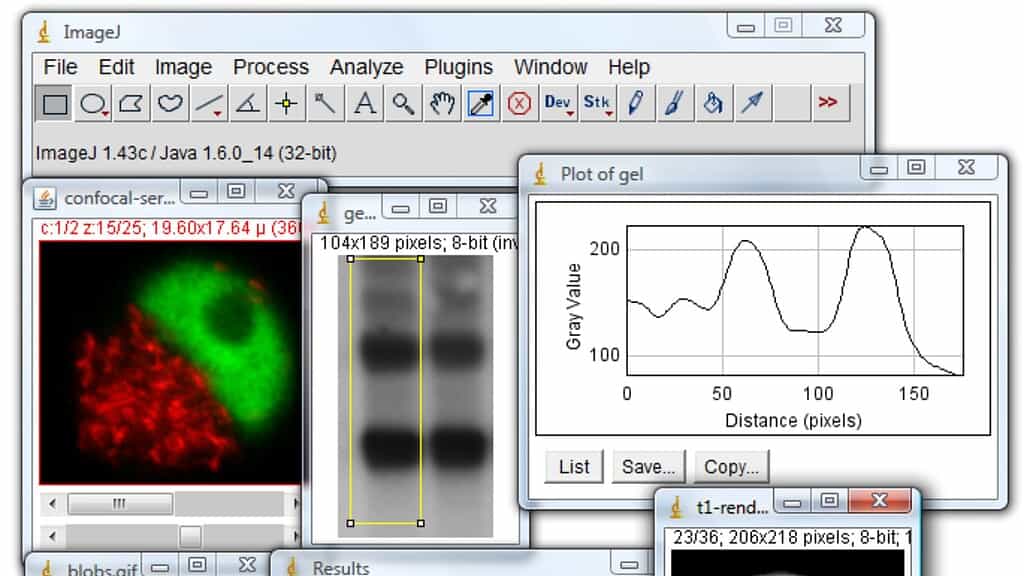Click the Copy... button in Plot window
The width and height of the screenshot is (1024, 576).
point(731,467)
